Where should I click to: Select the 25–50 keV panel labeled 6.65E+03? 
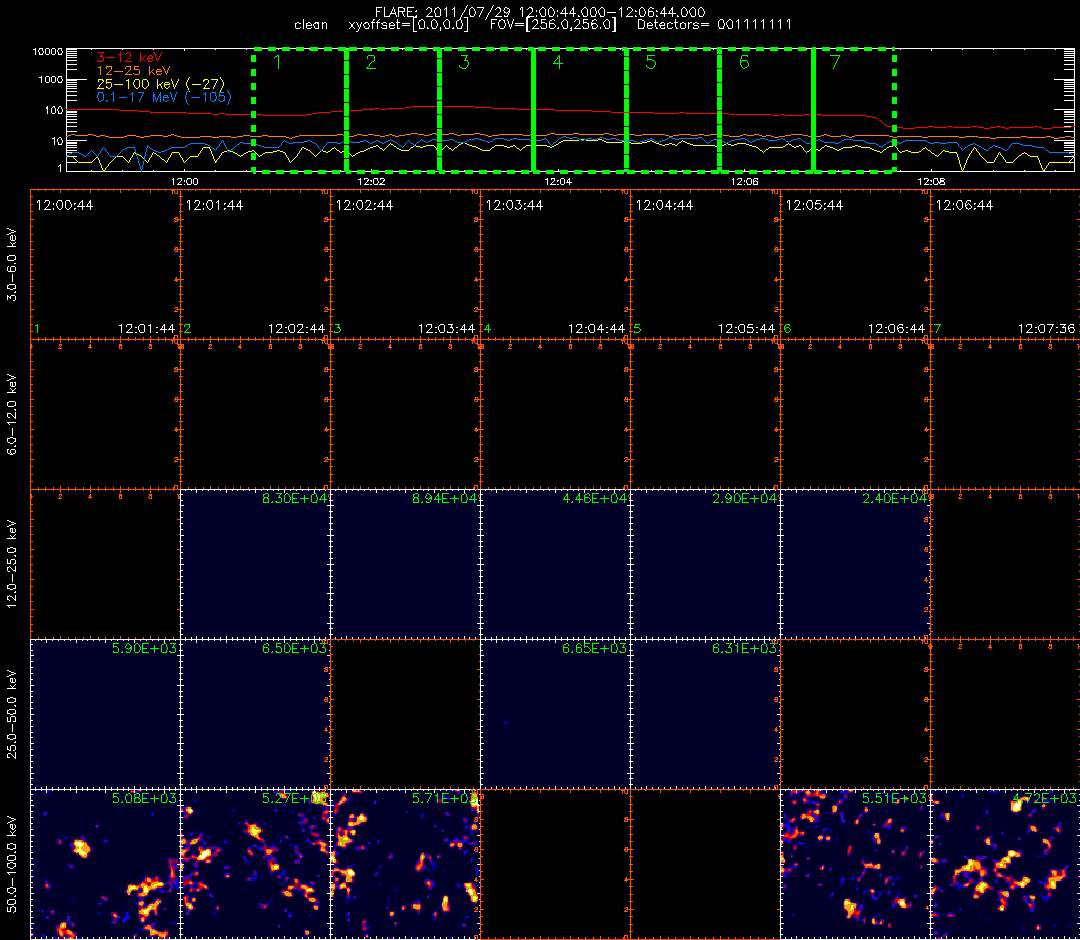tap(555, 714)
